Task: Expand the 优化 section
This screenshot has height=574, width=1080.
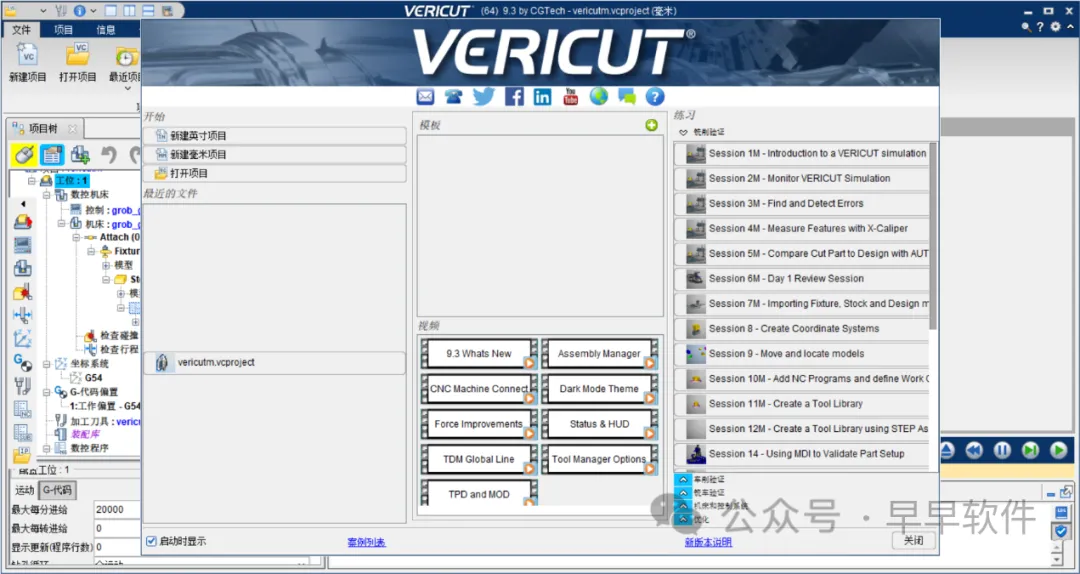Action: (683, 520)
